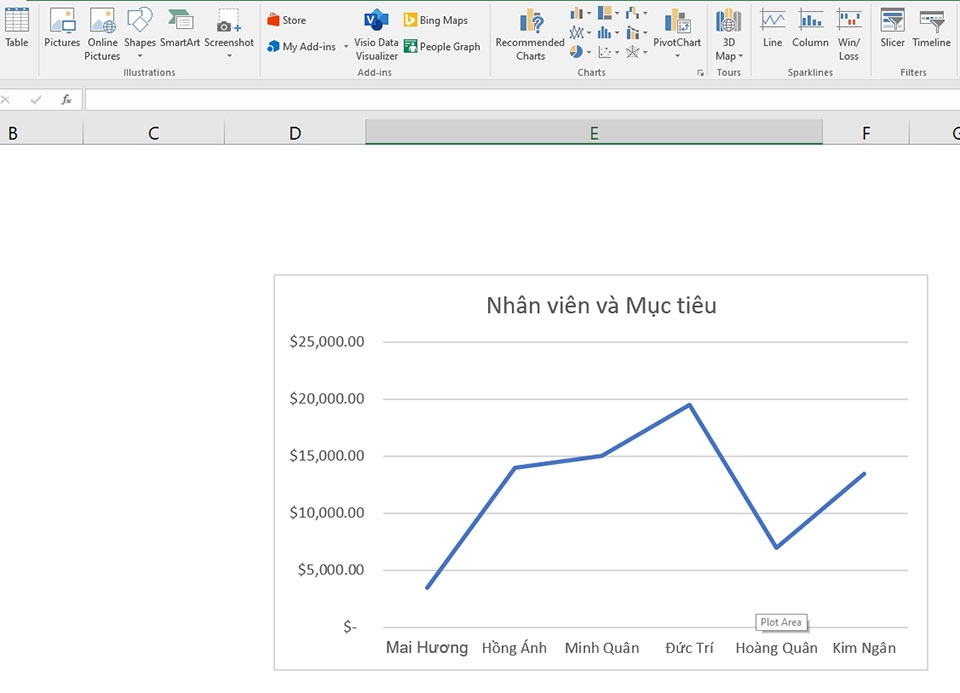Open the Screenshot capture menu
Image resolution: width=960 pixels, height=693 pixels.
click(229, 34)
